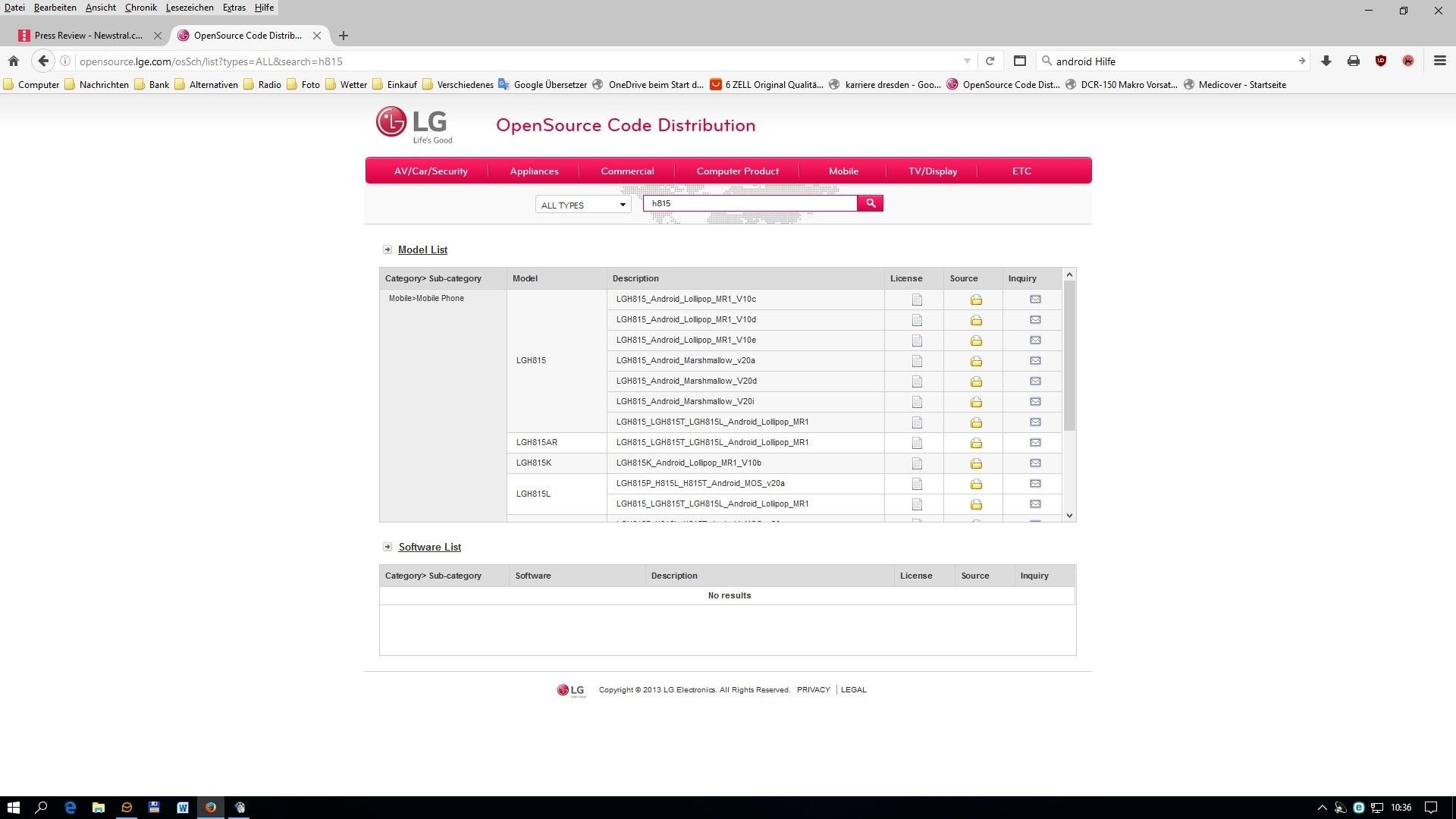Send inquiry for LGH815_Android_Lollipop_MR1_V10e
Screen dimensions: 1456x819
[x=1035, y=340]
